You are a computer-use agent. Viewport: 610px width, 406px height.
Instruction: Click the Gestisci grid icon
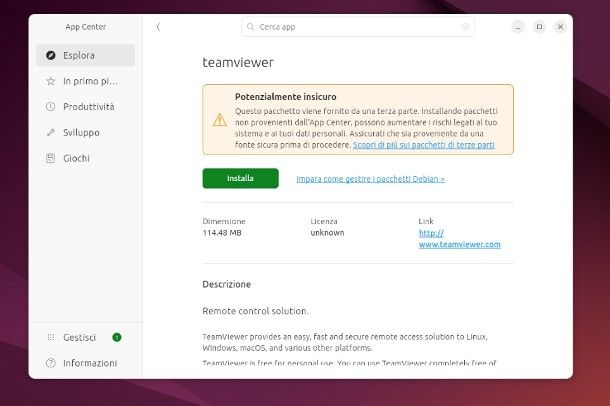click(x=51, y=338)
